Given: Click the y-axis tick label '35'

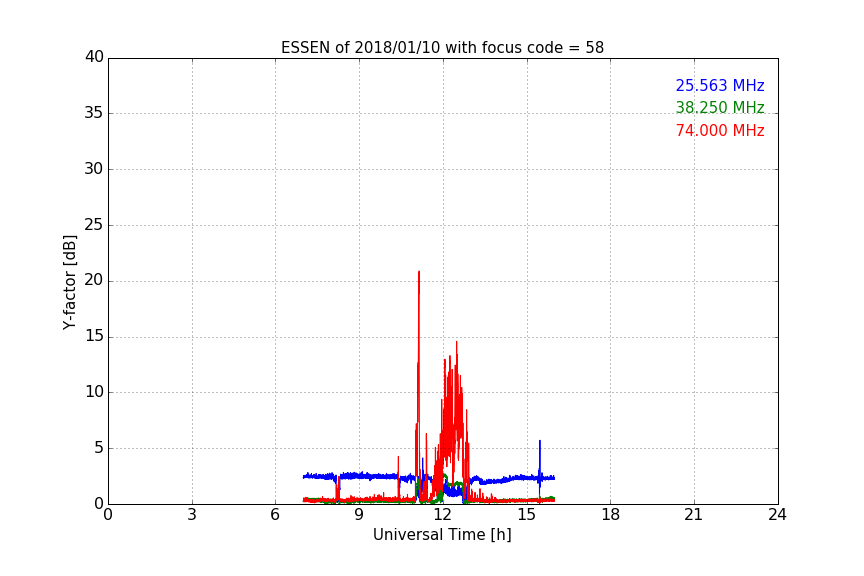Looking at the screenshot, I should [94, 113].
